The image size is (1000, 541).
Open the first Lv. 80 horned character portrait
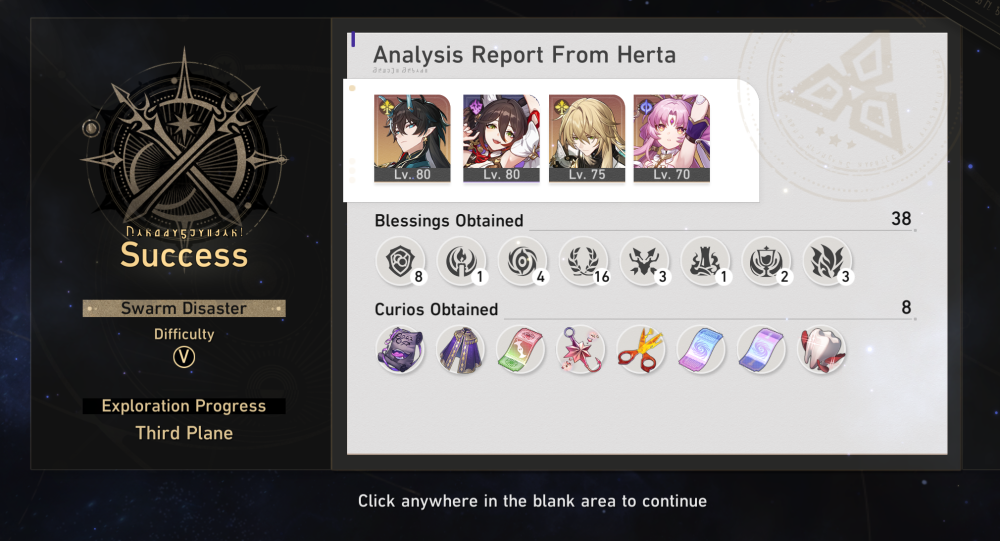412,138
